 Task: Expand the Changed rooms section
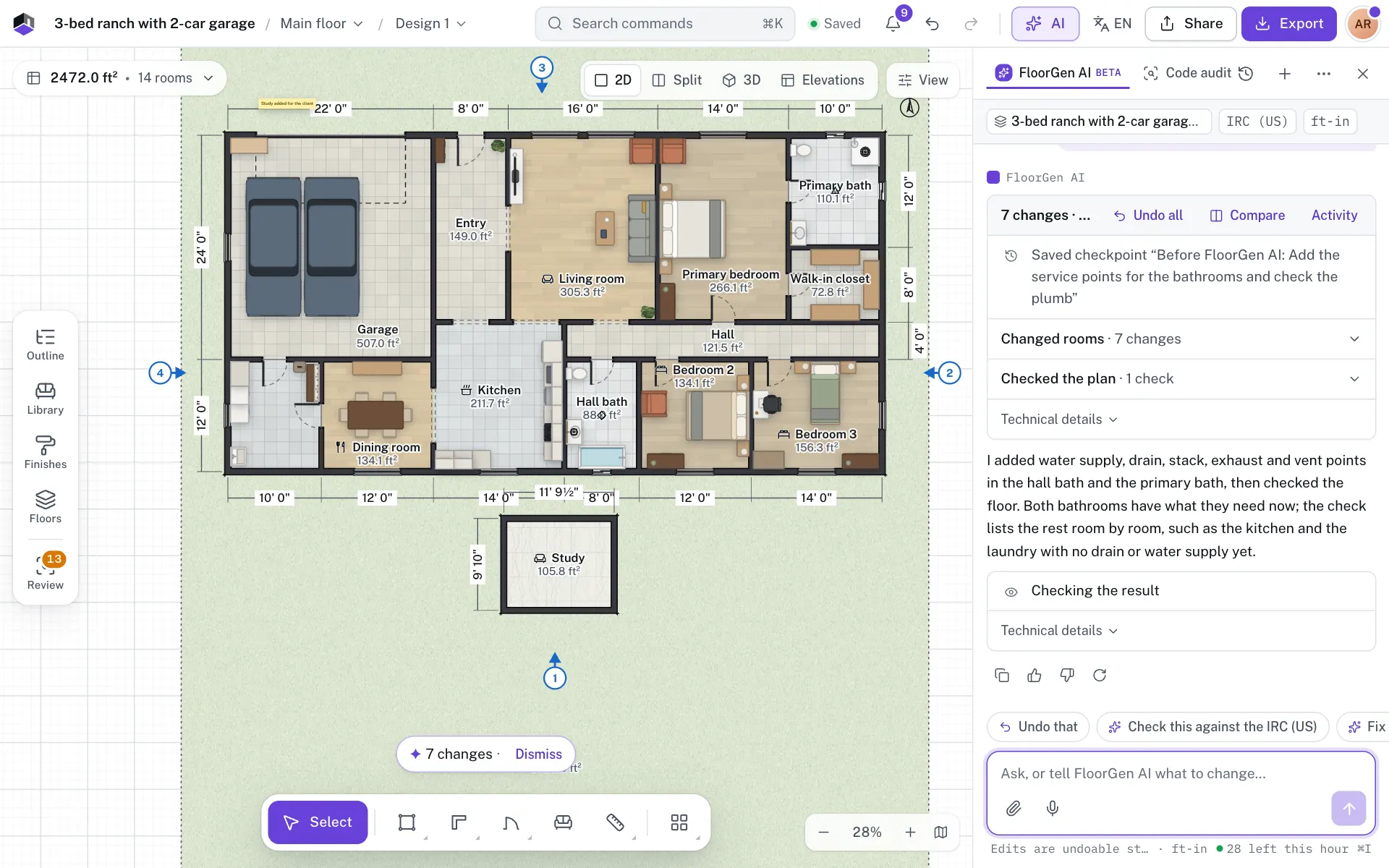[x=1181, y=339]
